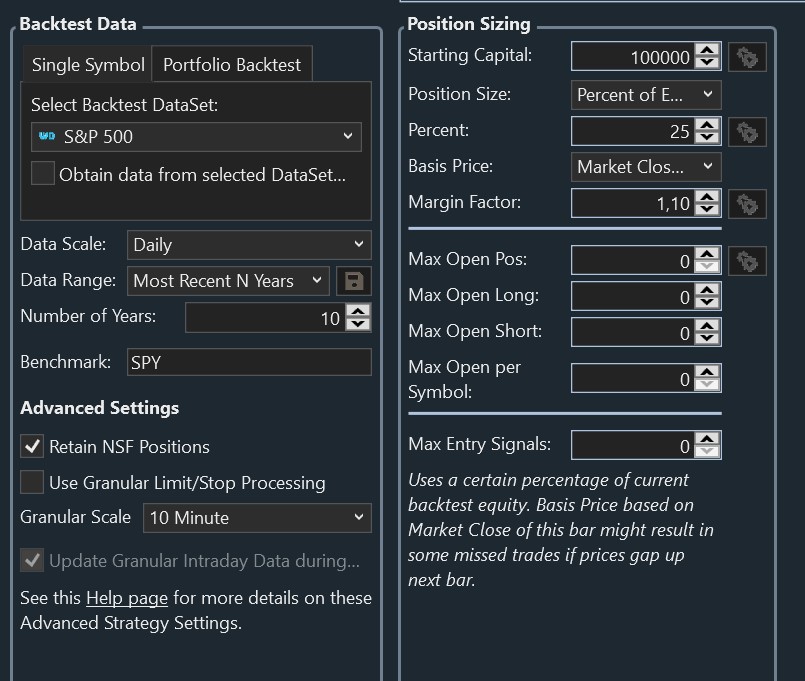Increase Max Entry Signals with up arrow
Image resolution: width=805 pixels, height=681 pixels.
pyautogui.click(x=707, y=438)
